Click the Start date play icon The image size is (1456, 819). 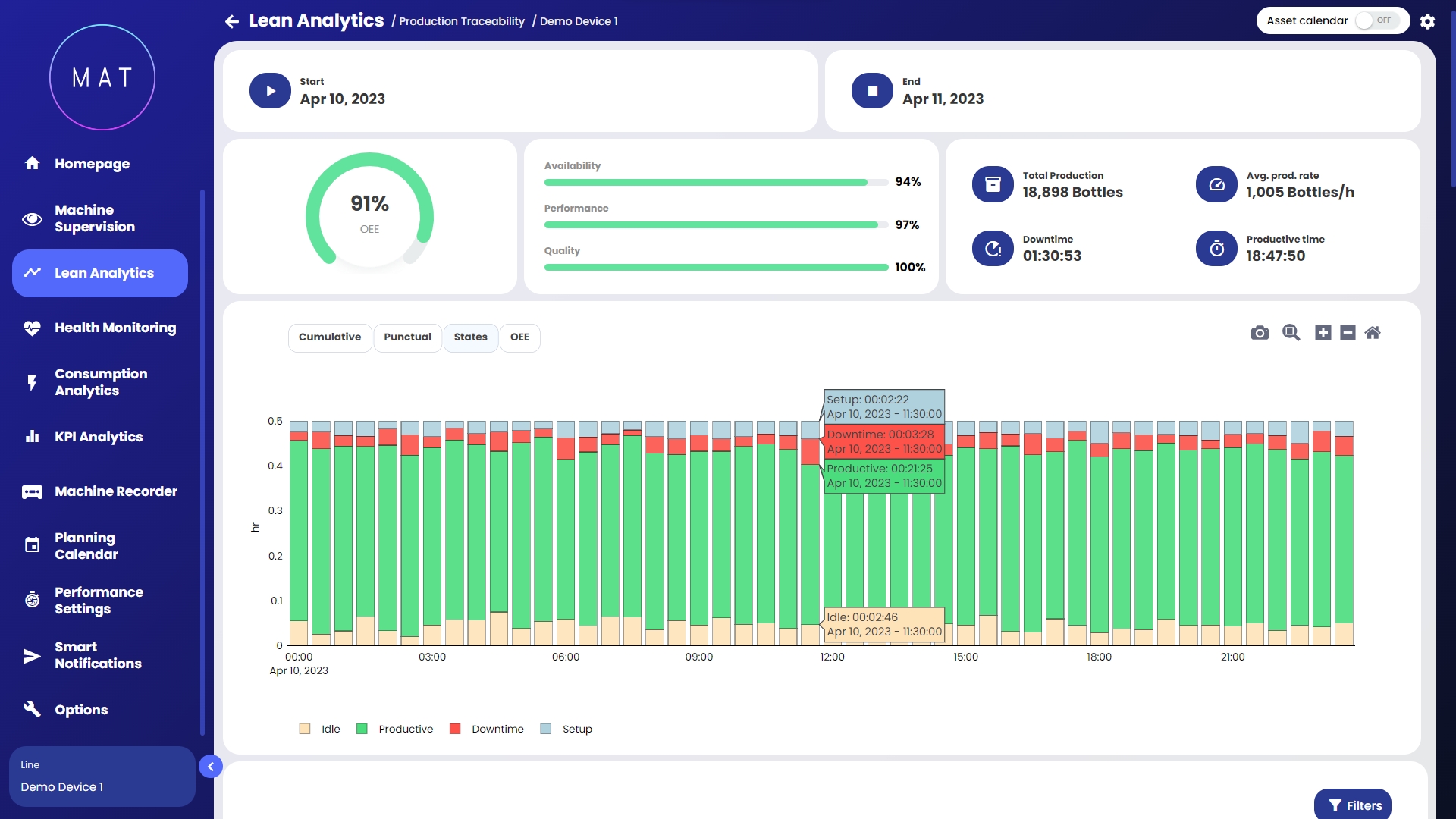[x=270, y=91]
